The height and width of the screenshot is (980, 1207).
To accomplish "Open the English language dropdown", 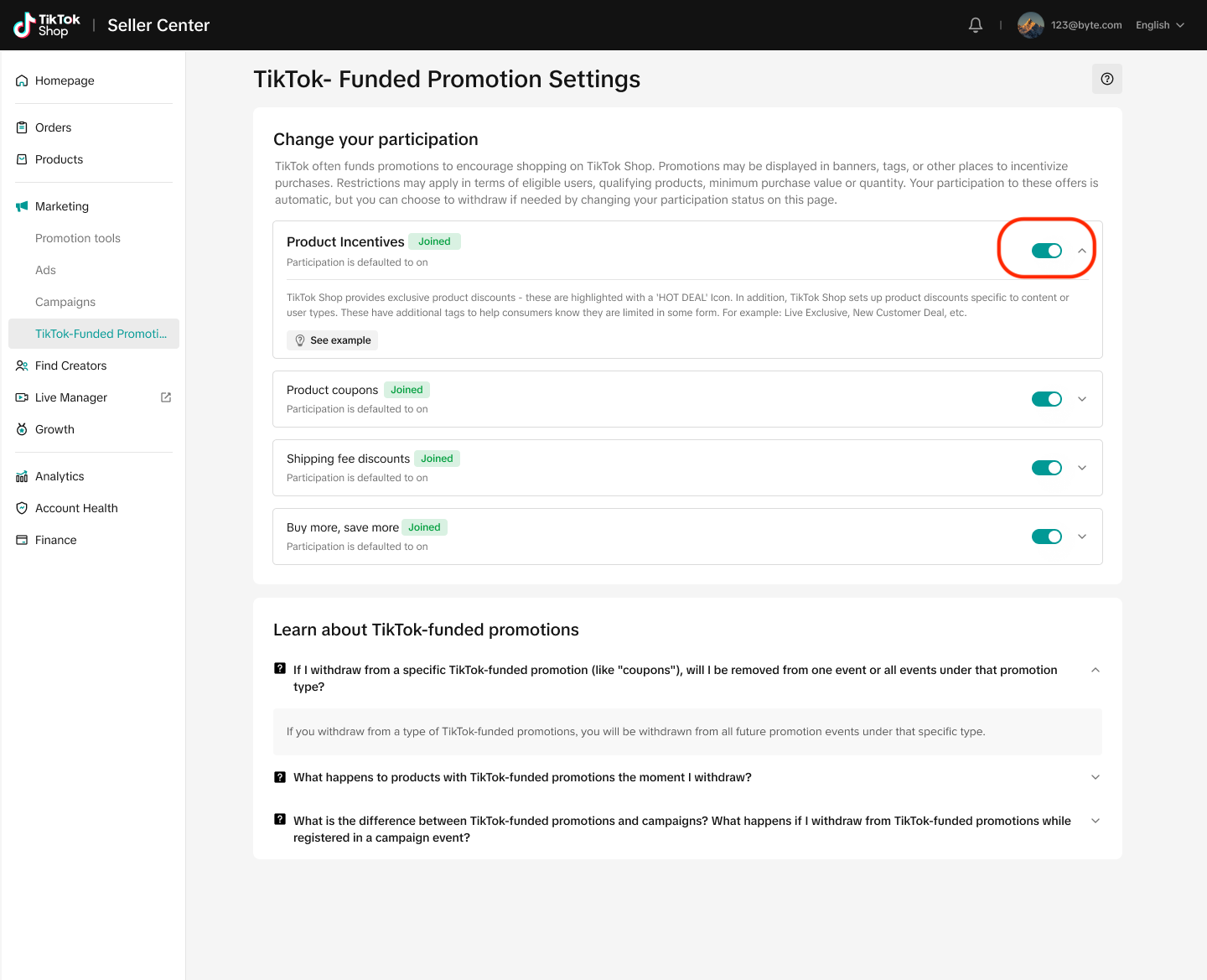I will 1159,25.
